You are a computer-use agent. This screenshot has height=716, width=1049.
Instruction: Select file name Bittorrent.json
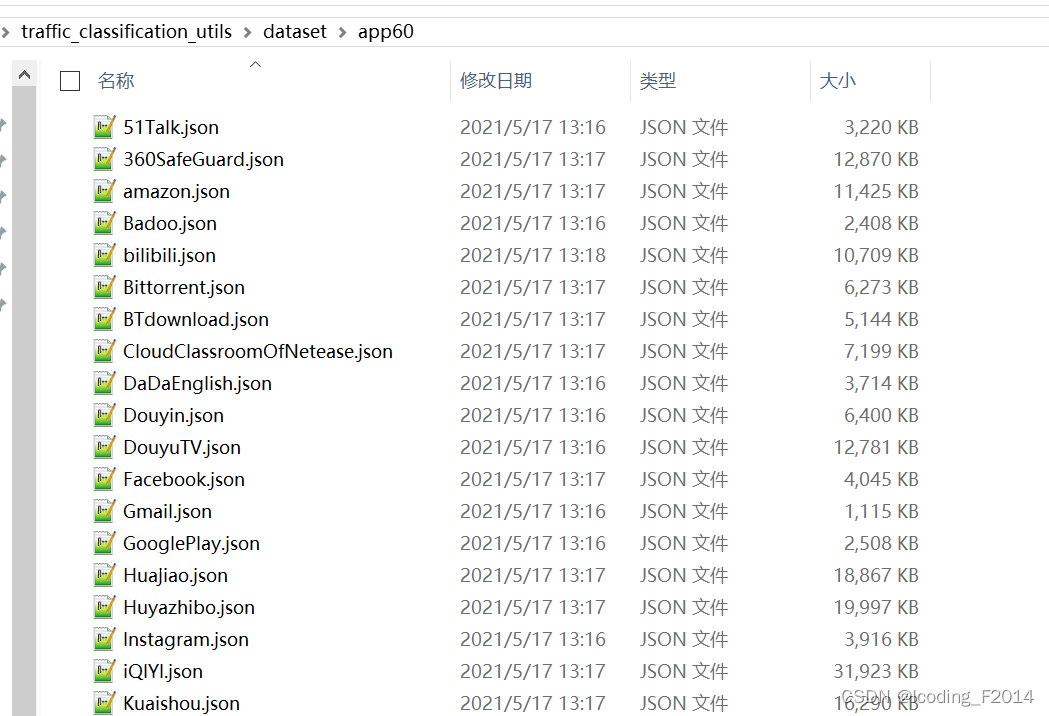(x=184, y=288)
